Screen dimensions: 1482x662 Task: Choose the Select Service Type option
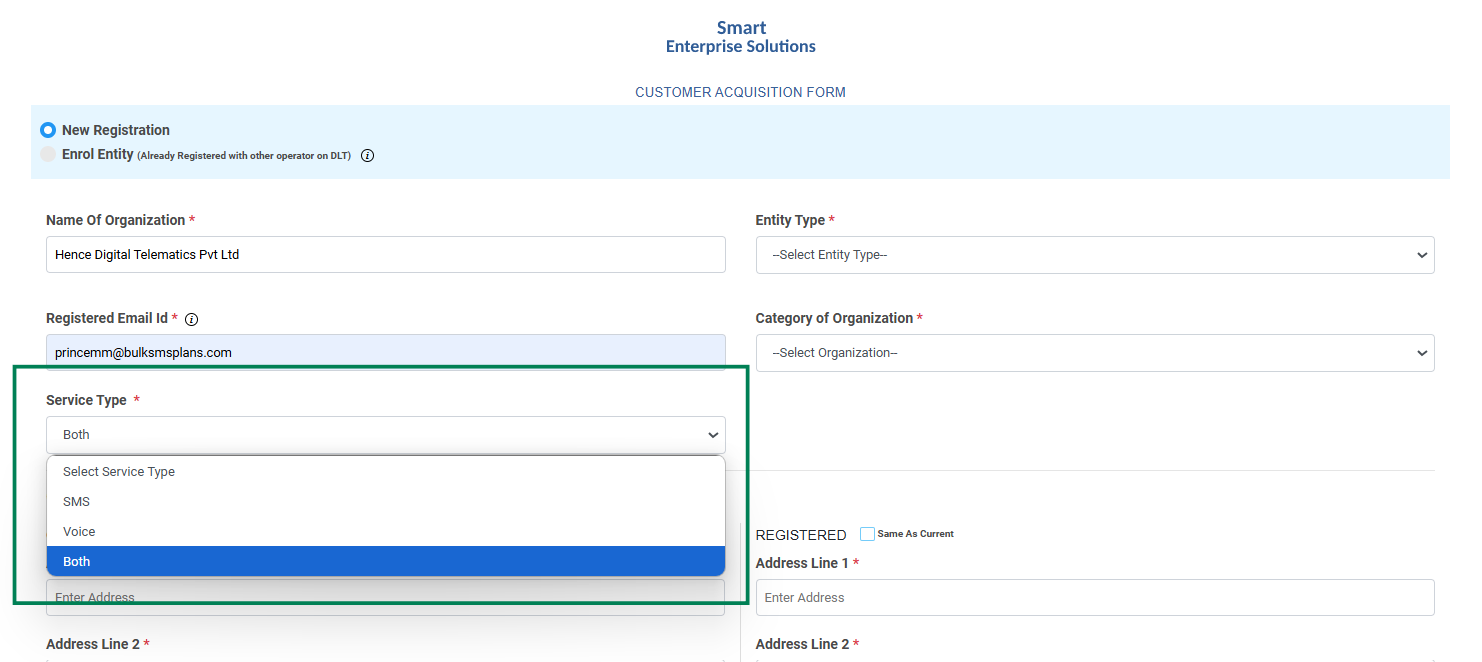point(386,471)
